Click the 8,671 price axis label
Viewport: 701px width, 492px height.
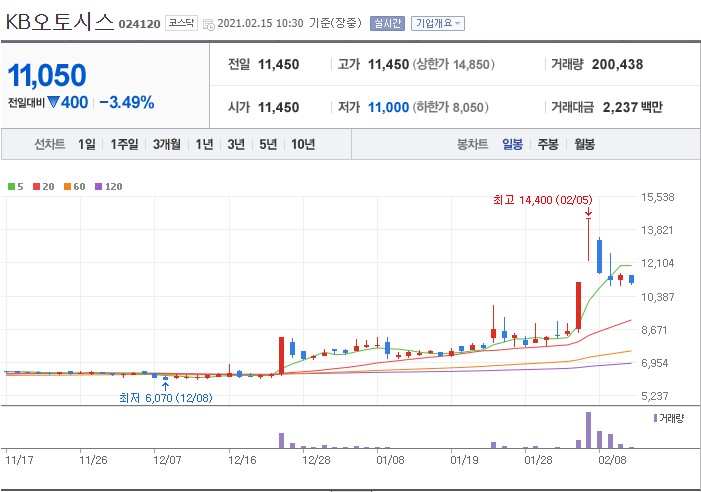654,330
